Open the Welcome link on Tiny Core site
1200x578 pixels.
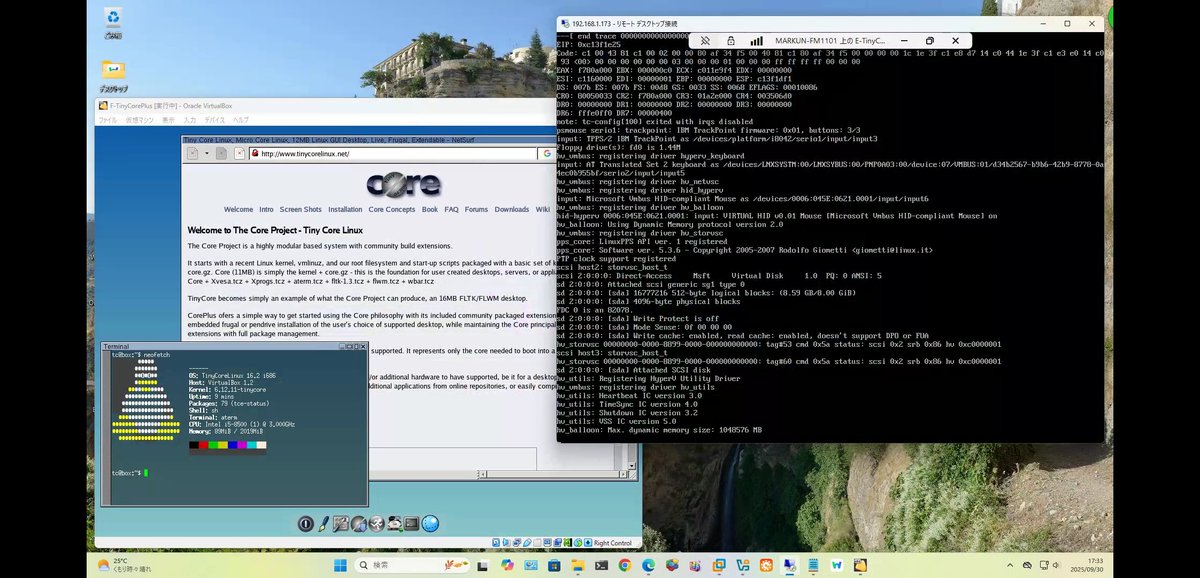point(238,209)
